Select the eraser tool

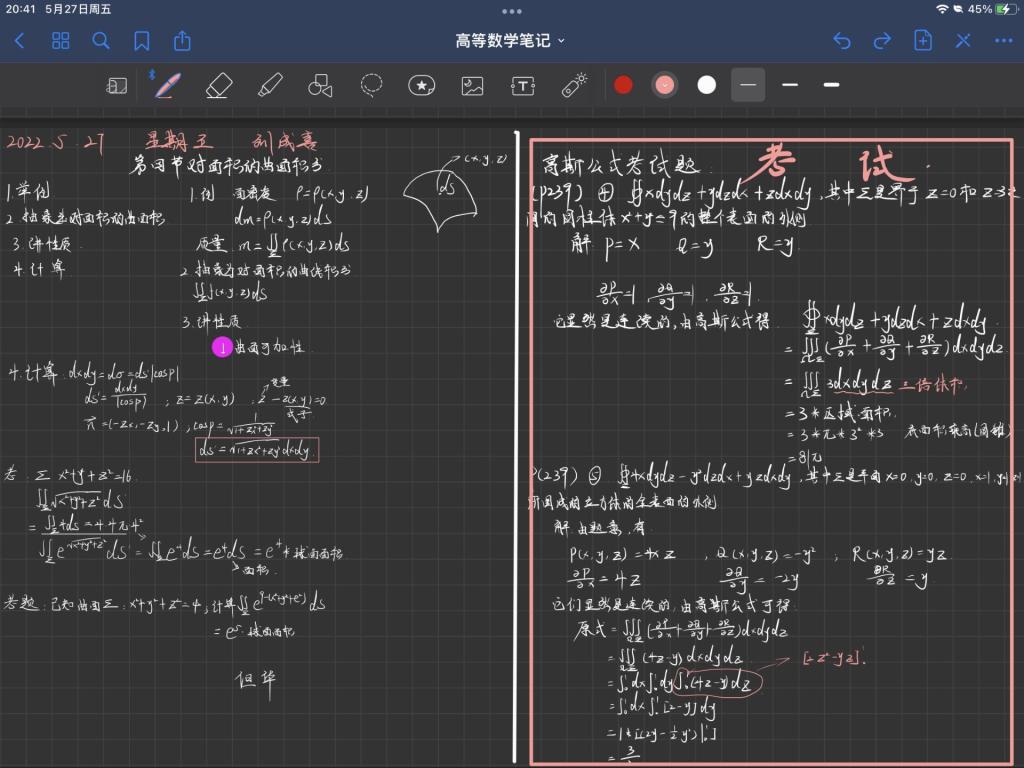(220, 86)
